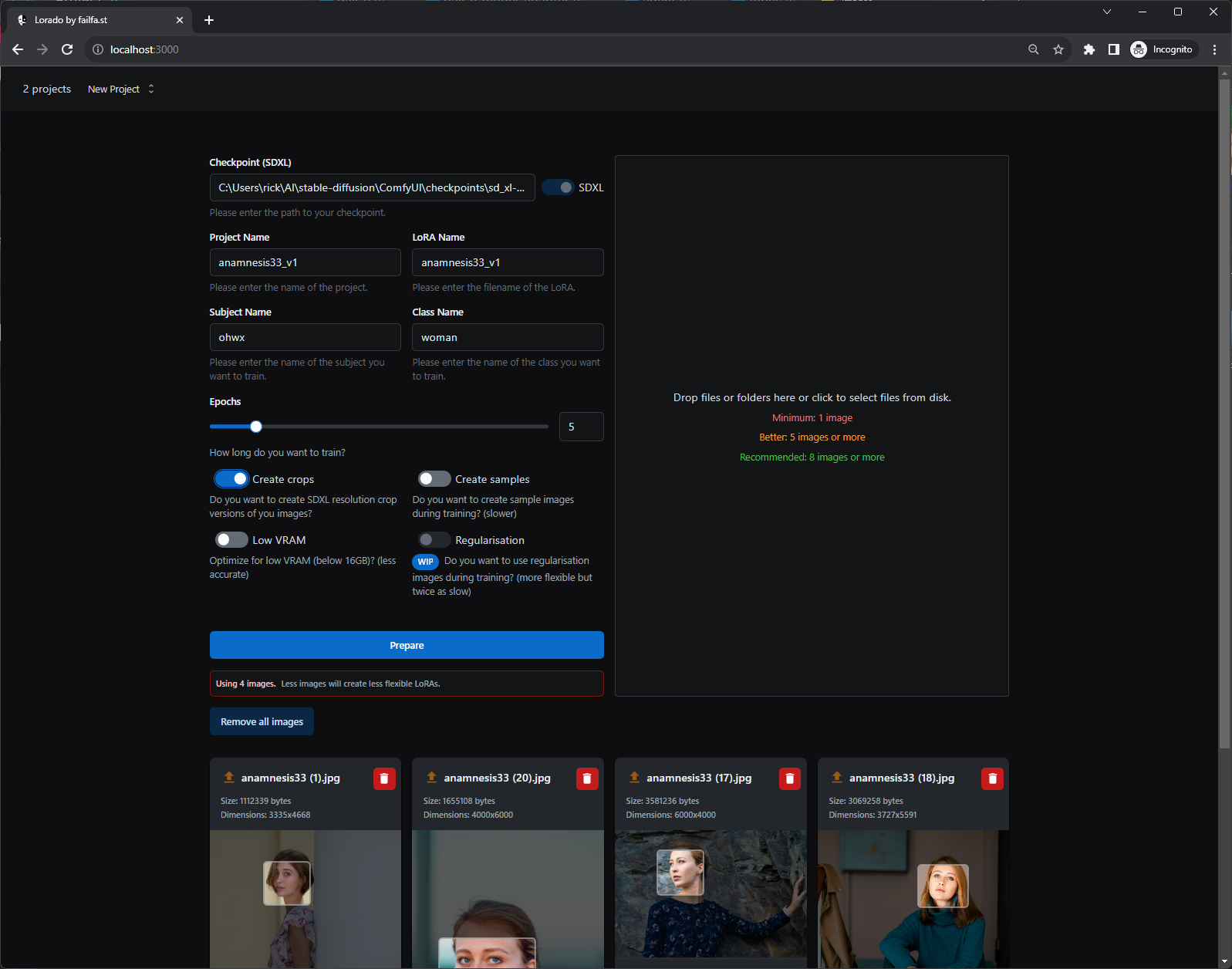
Task: Focus the Subject Name field containing ohwx
Action: click(x=305, y=337)
